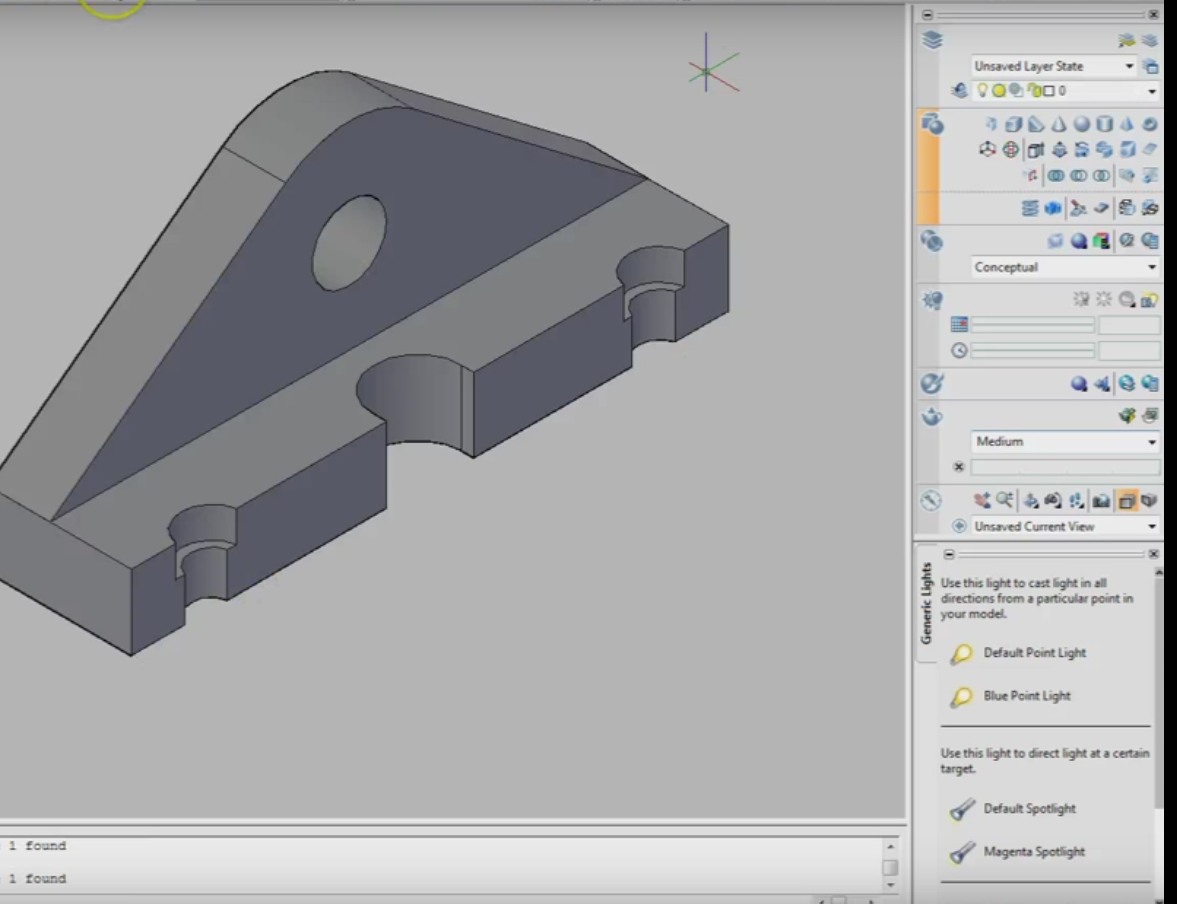
Task: Select the Union boolean tool
Action: (1056, 174)
